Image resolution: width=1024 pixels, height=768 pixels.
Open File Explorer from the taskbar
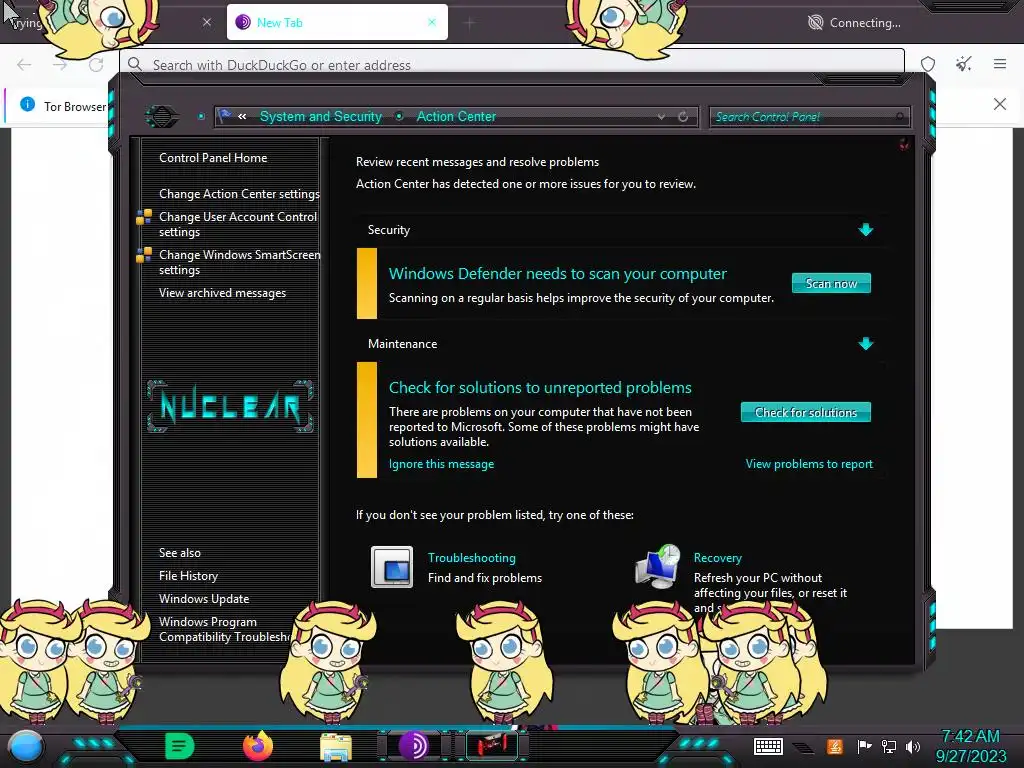coord(336,746)
